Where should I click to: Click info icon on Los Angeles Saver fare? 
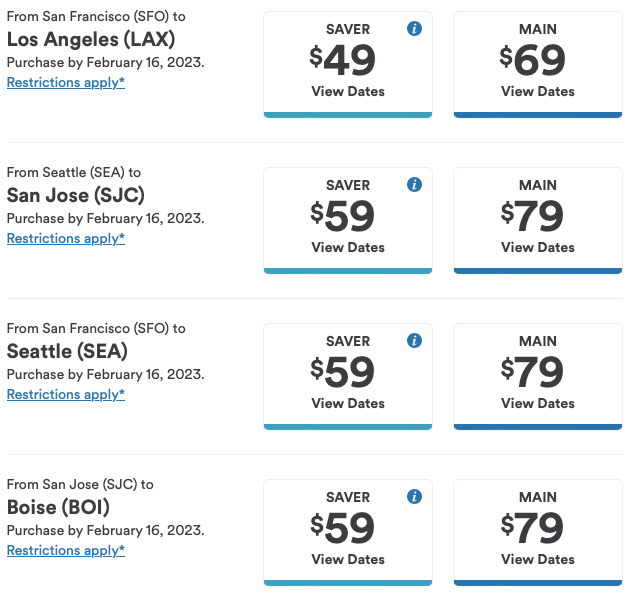point(415,29)
